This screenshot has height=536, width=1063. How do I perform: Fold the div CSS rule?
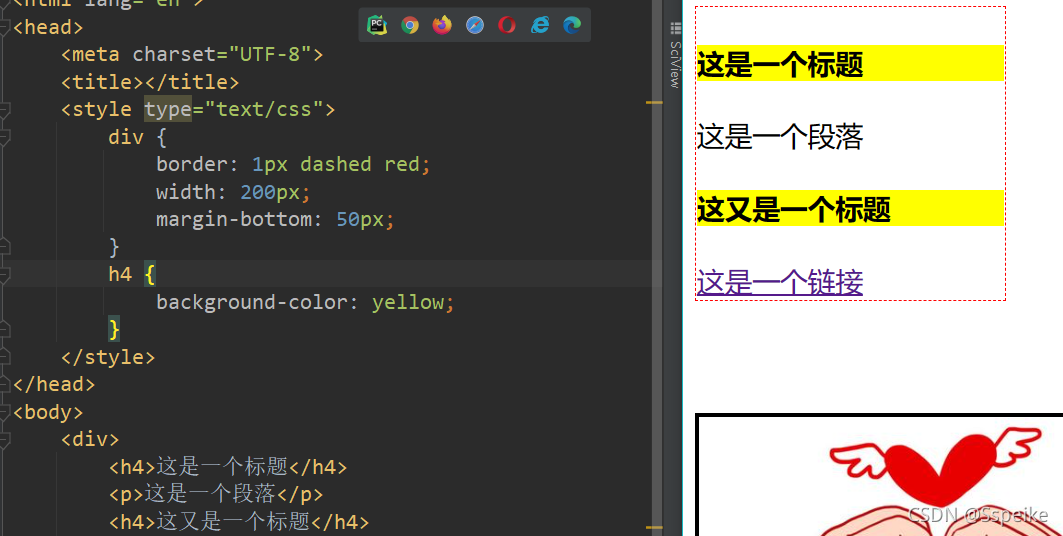4,138
